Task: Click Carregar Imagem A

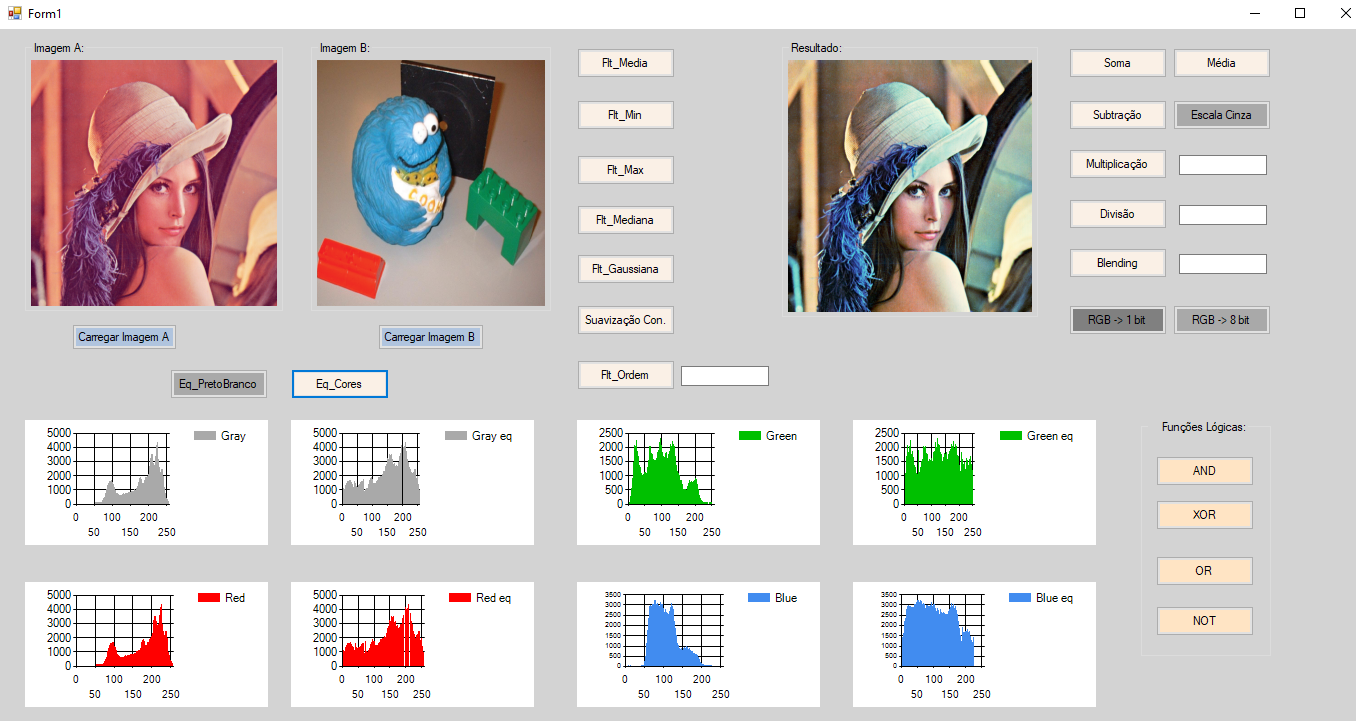Action: (124, 336)
